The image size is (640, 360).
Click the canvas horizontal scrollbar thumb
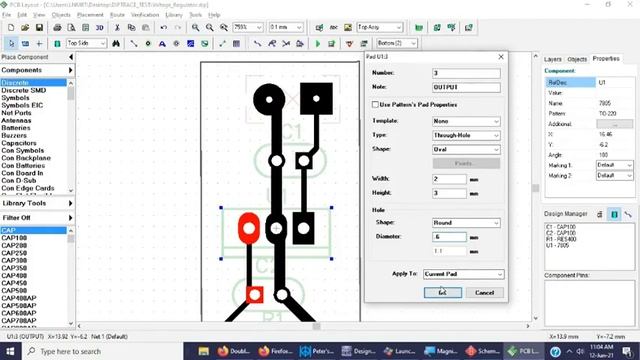point(316,326)
